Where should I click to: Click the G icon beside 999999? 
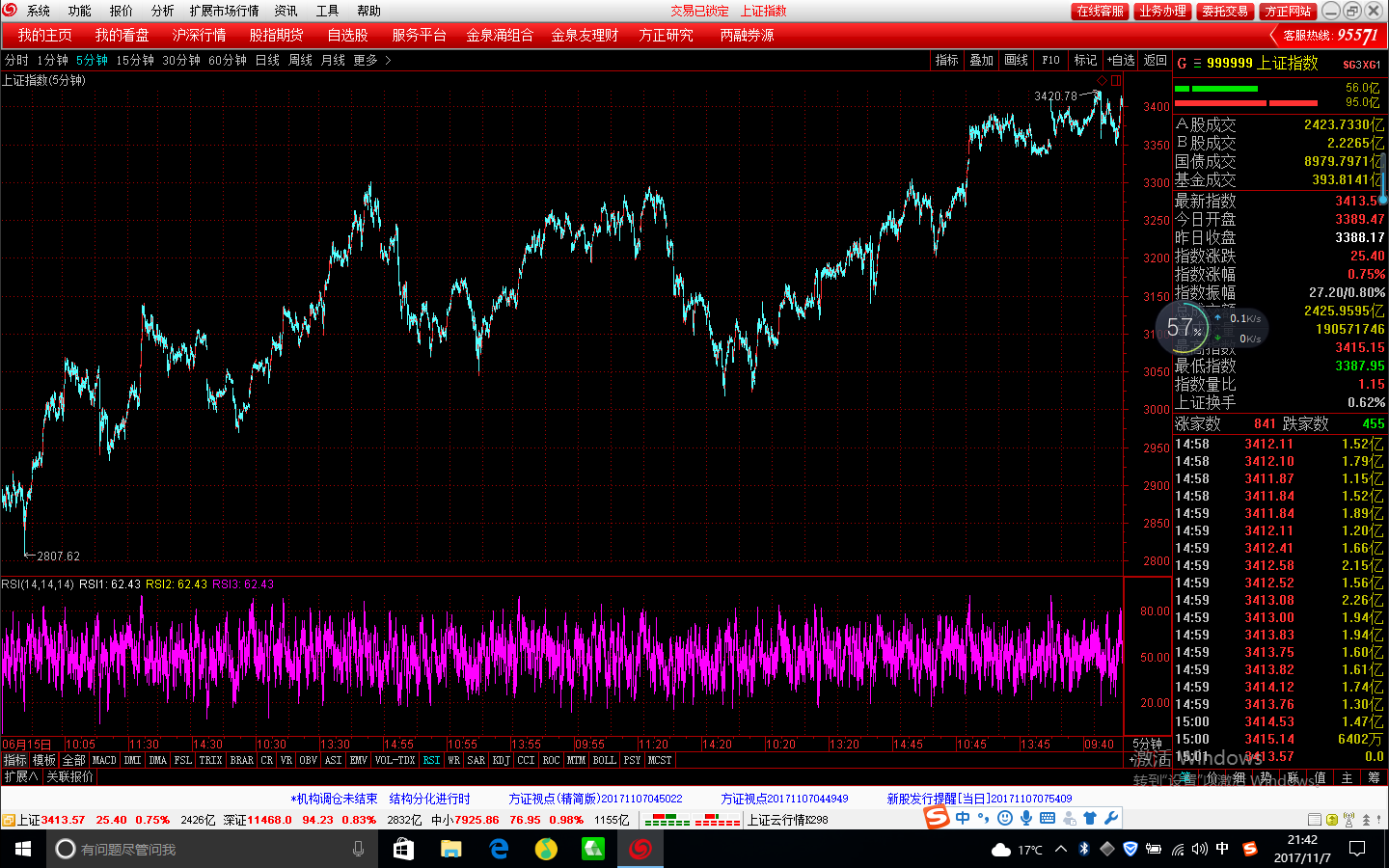(x=1182, y=64)
